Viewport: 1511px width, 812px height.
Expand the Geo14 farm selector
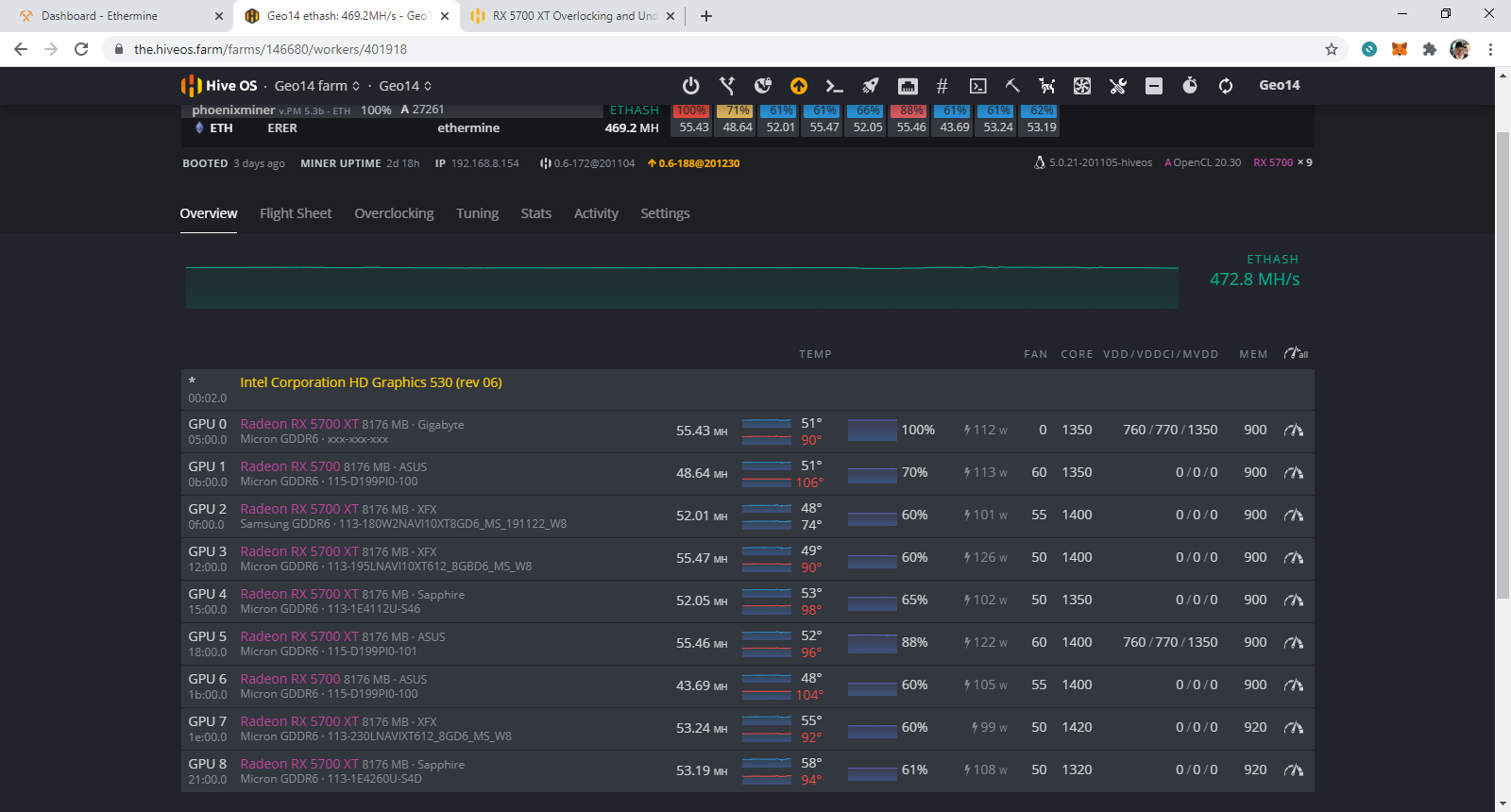coord(316,86)
